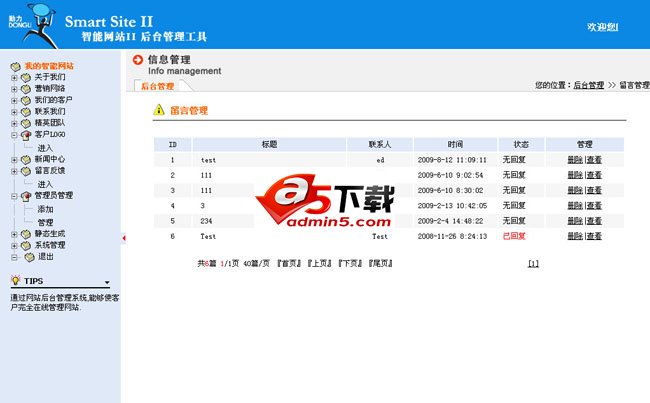
Task: Click the folder icon beside 静态生成
Action: (26, 234)
